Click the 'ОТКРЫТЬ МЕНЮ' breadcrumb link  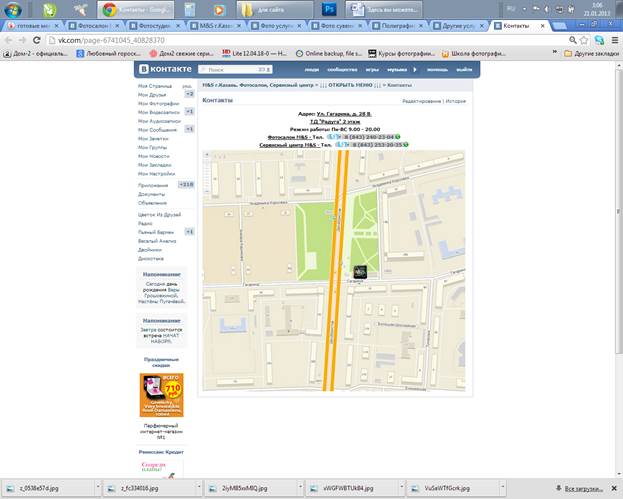[x=350, y=85]
